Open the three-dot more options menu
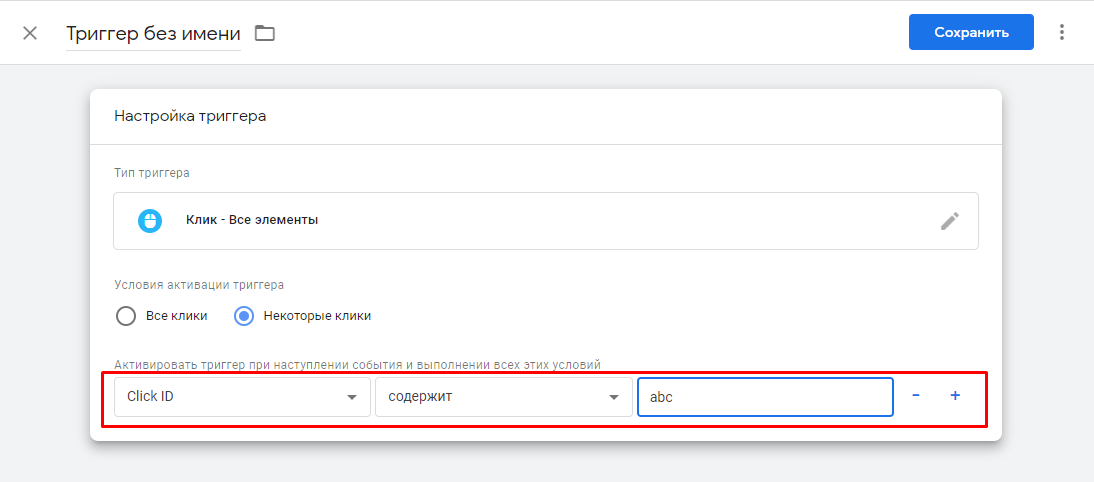 [1062, 33]
